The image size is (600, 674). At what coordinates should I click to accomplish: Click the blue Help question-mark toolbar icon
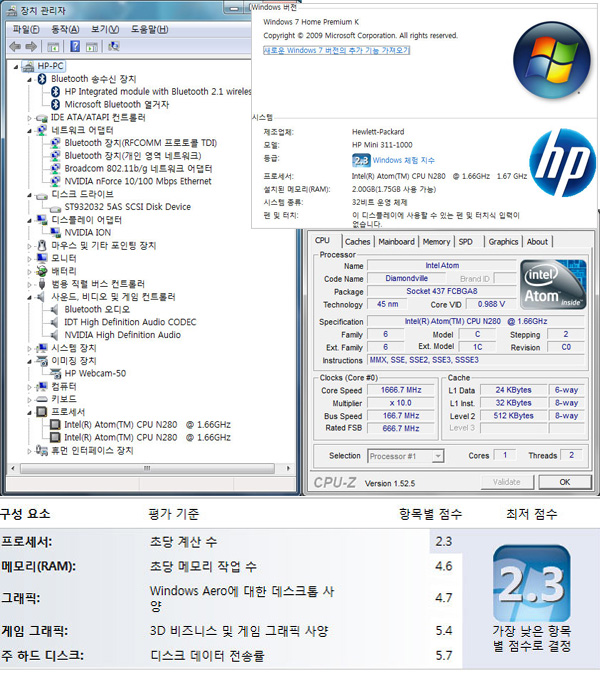tap(75, 46)
